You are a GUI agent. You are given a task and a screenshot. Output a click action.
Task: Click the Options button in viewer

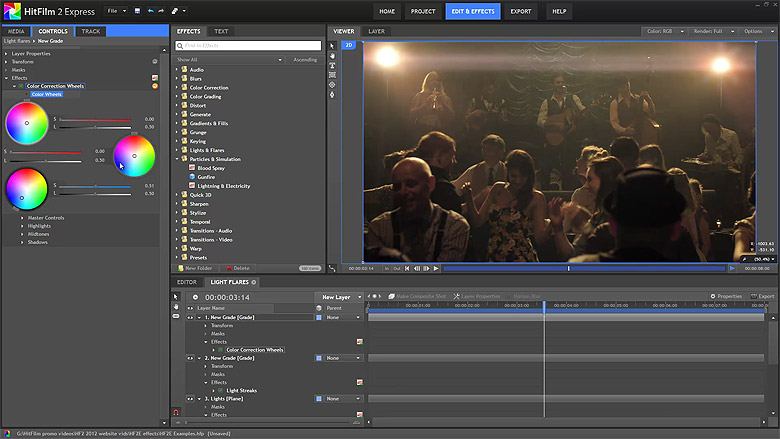click(758, 31)
